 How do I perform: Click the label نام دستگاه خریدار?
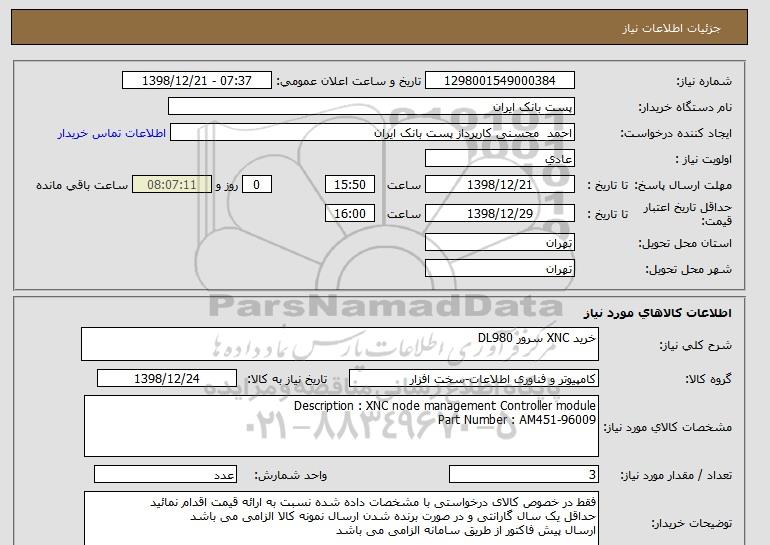tap(685, 107)
